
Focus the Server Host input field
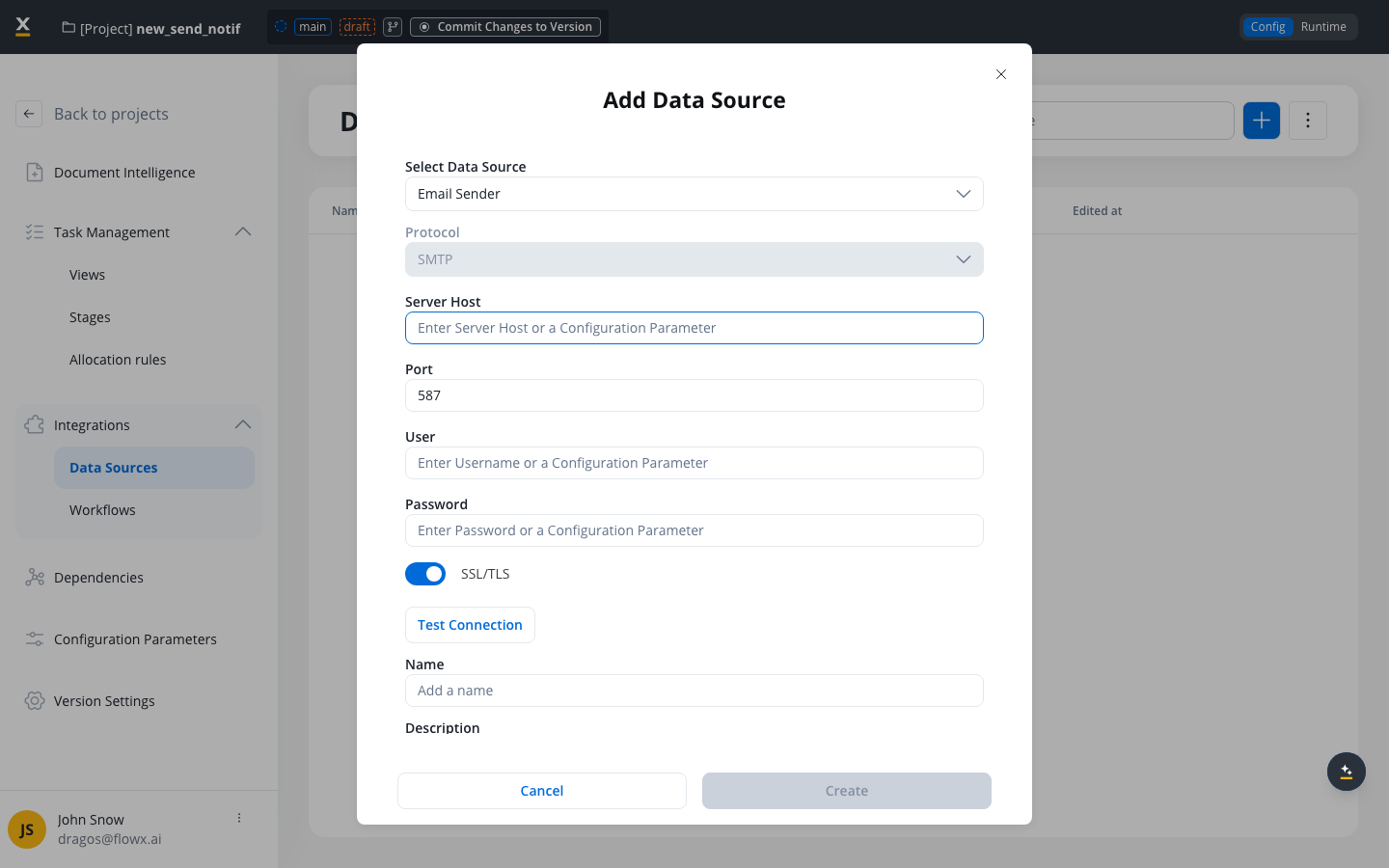coord(694,328)
